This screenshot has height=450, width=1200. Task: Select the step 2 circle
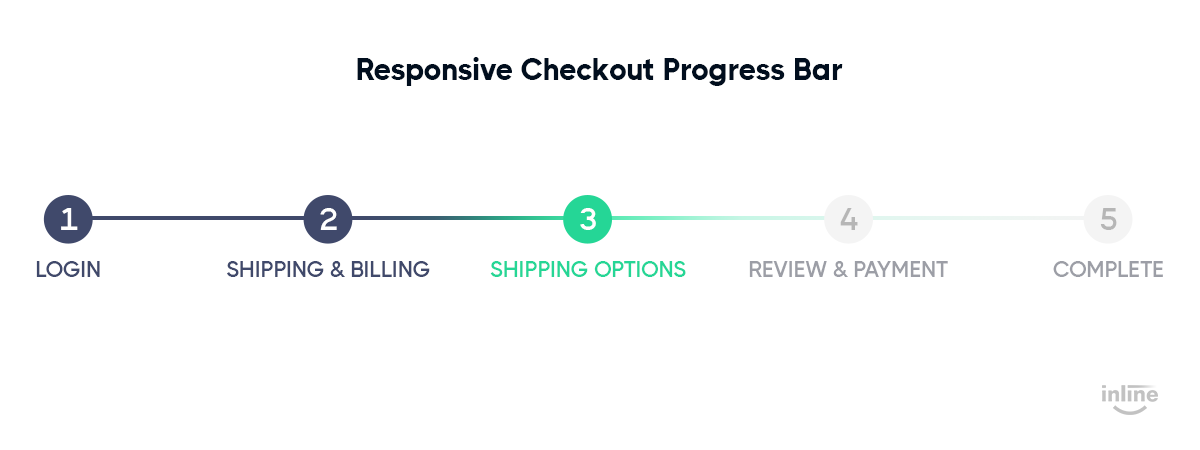pos(328,218)
